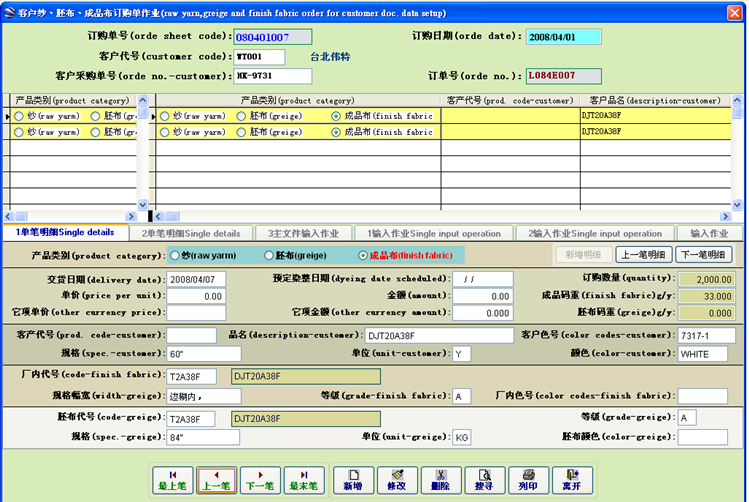Click 上一笔明细 previous detail button
The width and height of the screenshot is (749, 502).
coord(643,255)
